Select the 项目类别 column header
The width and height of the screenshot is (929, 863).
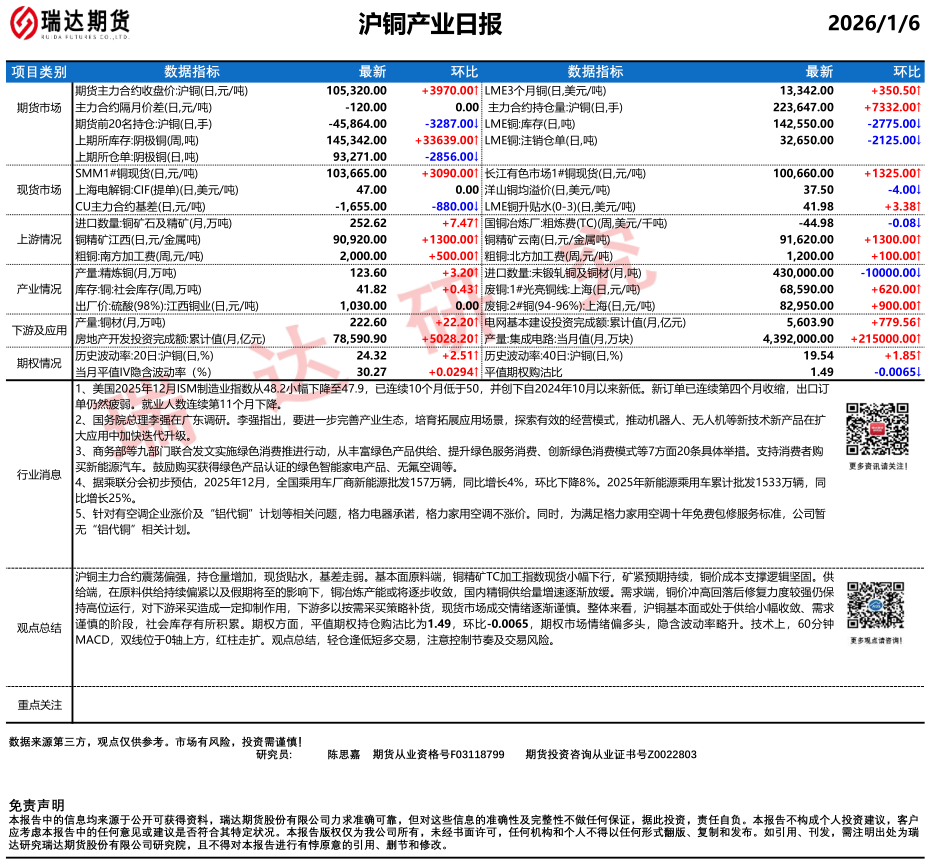point(39,72)
